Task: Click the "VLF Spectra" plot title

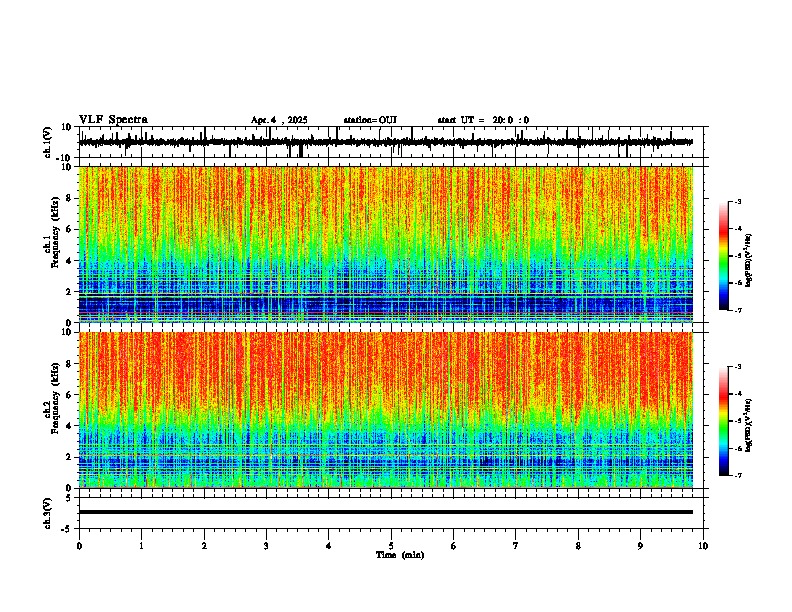Action: [x=113, y=120]
